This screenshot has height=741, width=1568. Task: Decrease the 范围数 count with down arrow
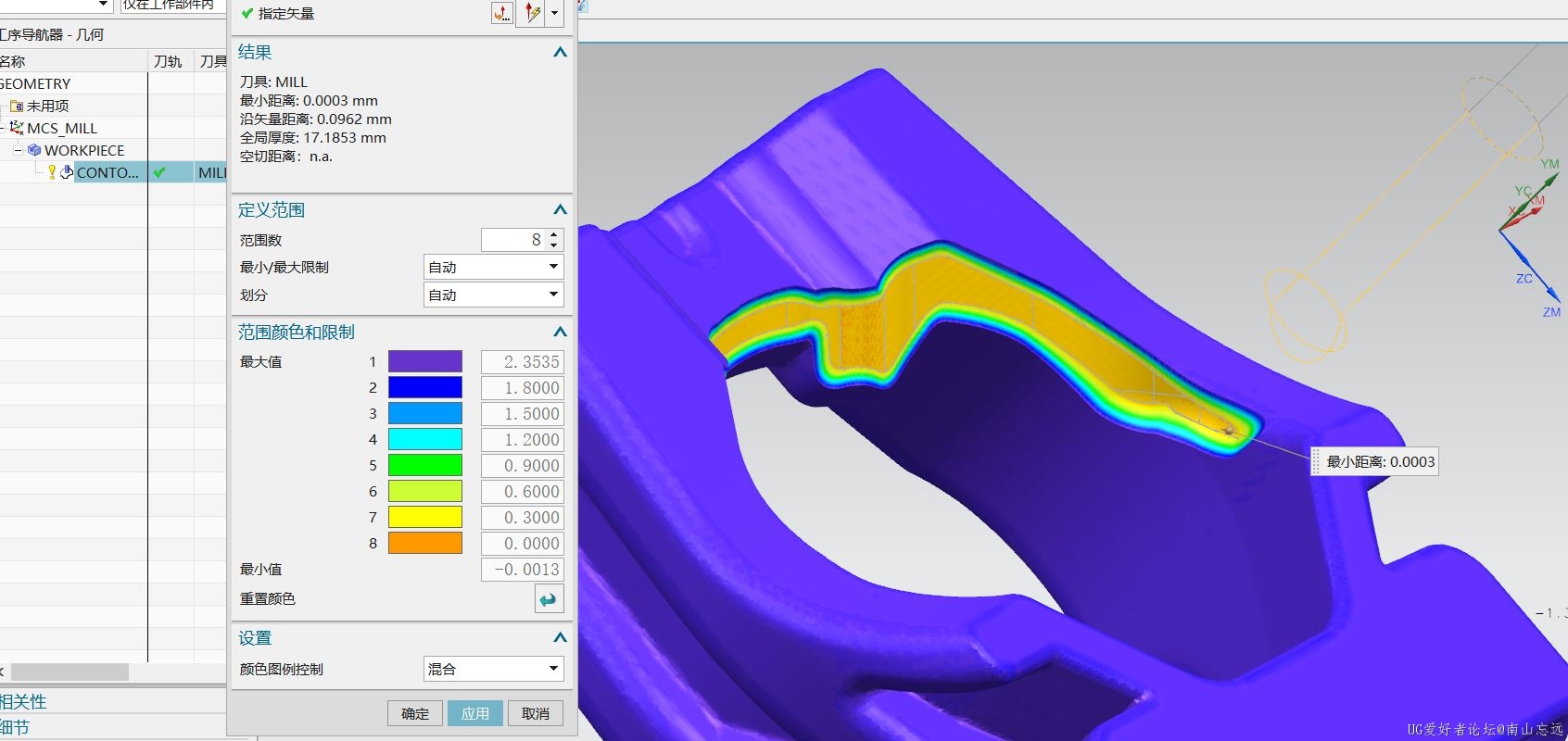(x=554, y=245)
